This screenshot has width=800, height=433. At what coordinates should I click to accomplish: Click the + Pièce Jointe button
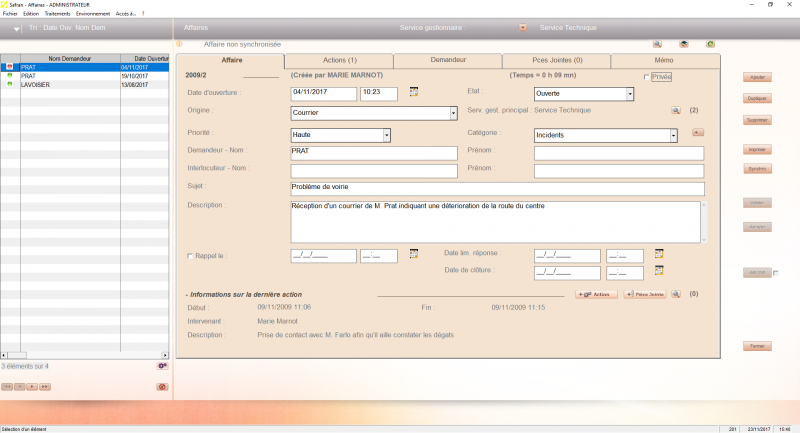pos(645,294)
